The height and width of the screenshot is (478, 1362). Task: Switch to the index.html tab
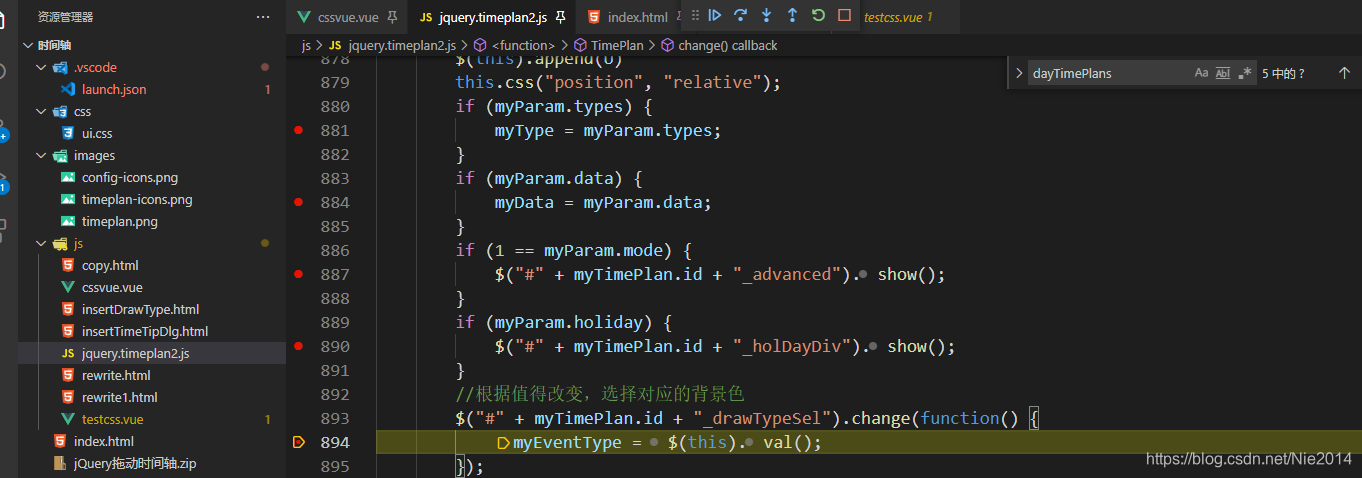[638, 17]
